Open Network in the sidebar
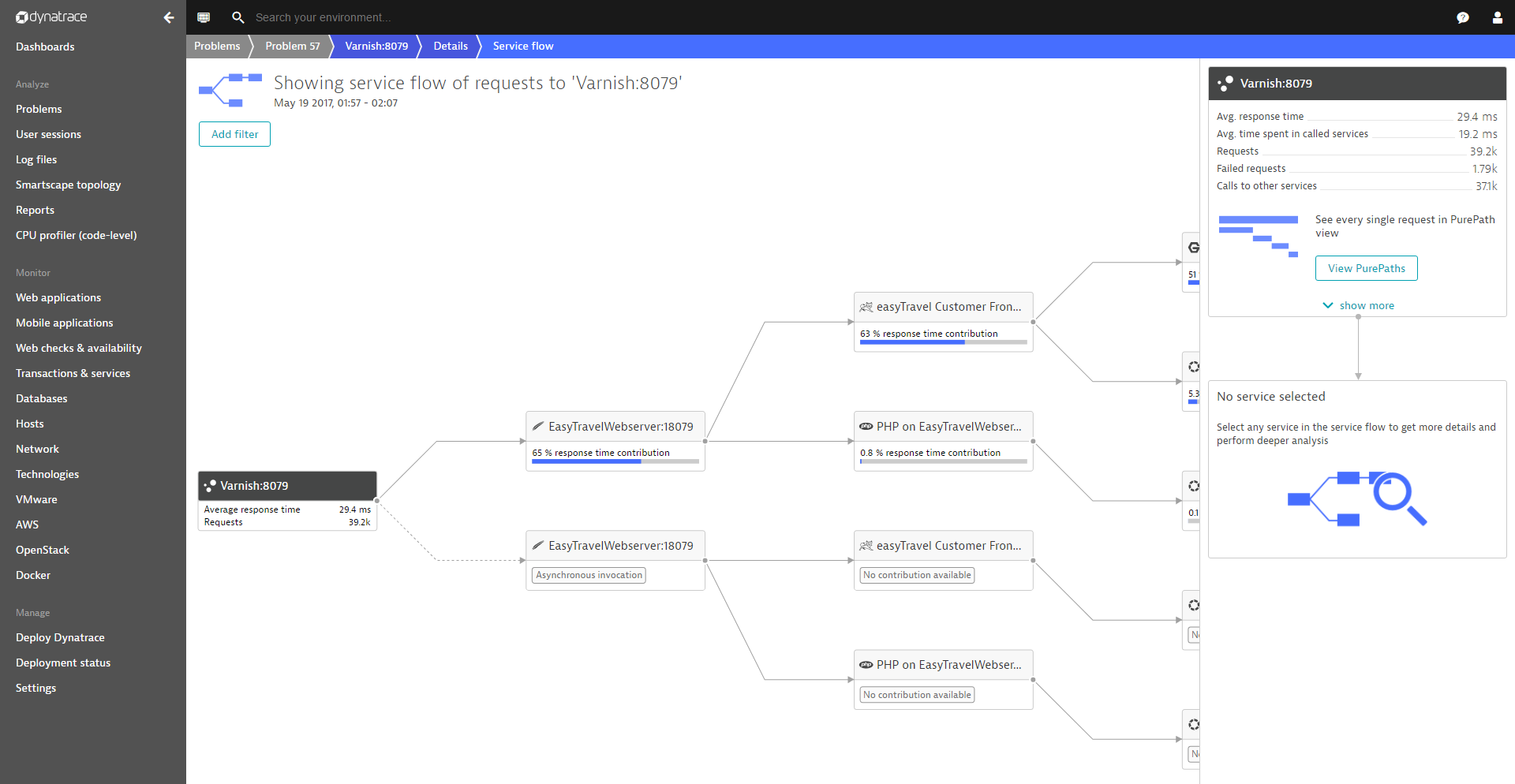Image resolution: width=1515 pixels, height=784 pixels. pyautogui.click(x=37, y=450)
